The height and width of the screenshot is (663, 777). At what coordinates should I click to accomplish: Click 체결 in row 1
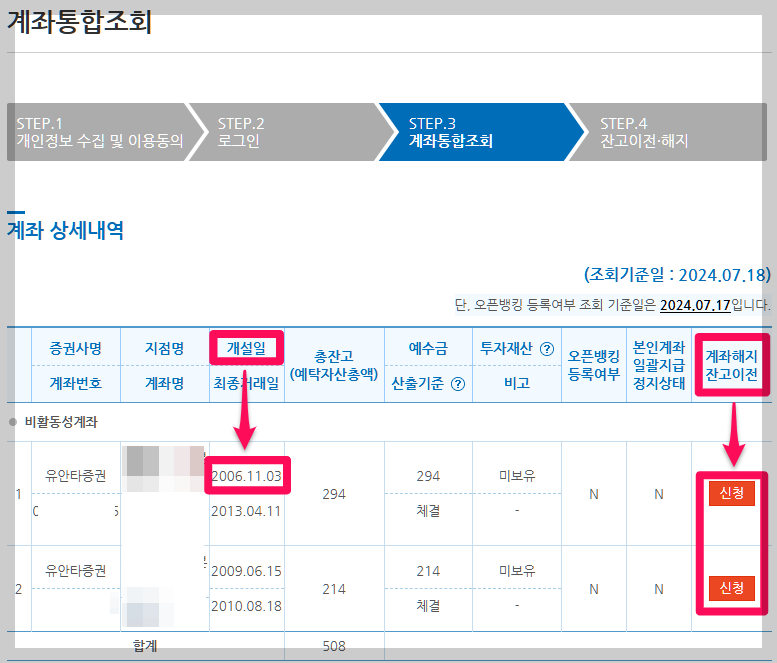tap(428, 510)
